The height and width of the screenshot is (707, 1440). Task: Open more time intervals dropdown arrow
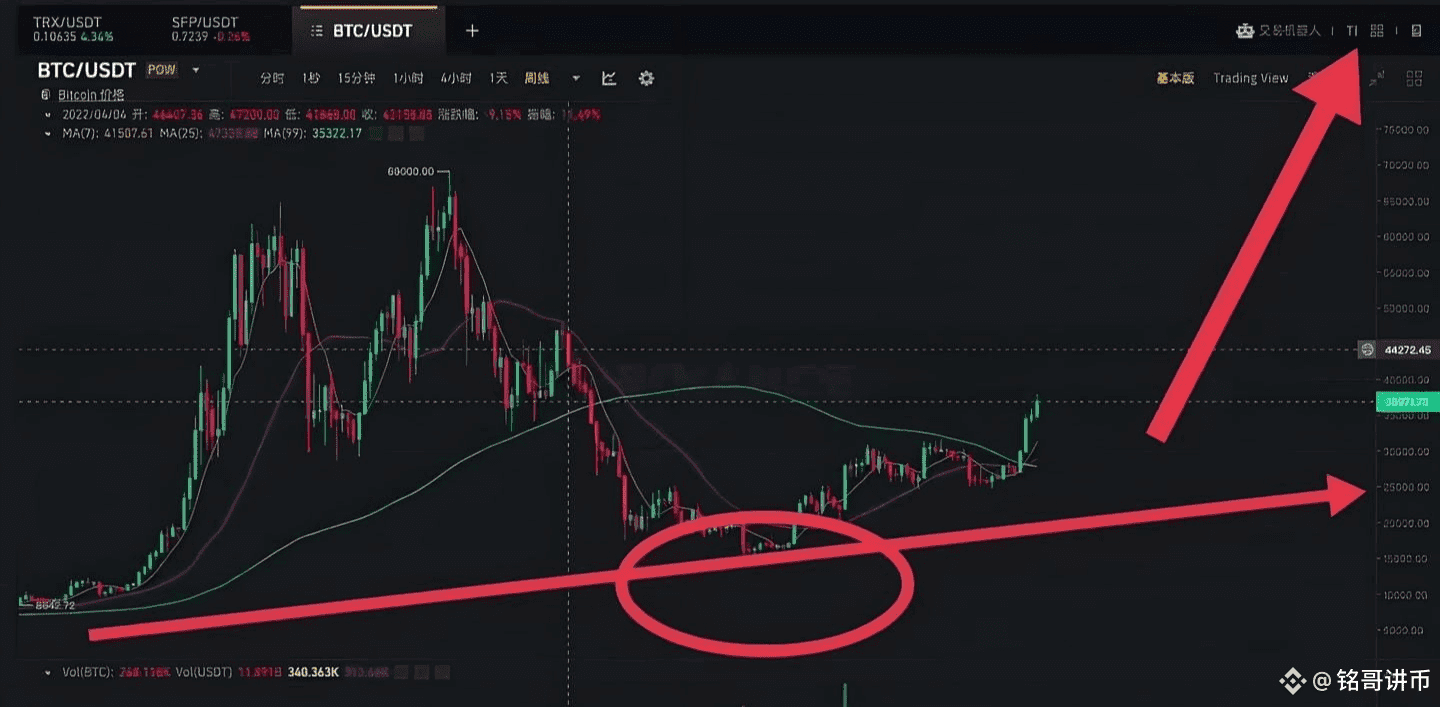(576, 78)
